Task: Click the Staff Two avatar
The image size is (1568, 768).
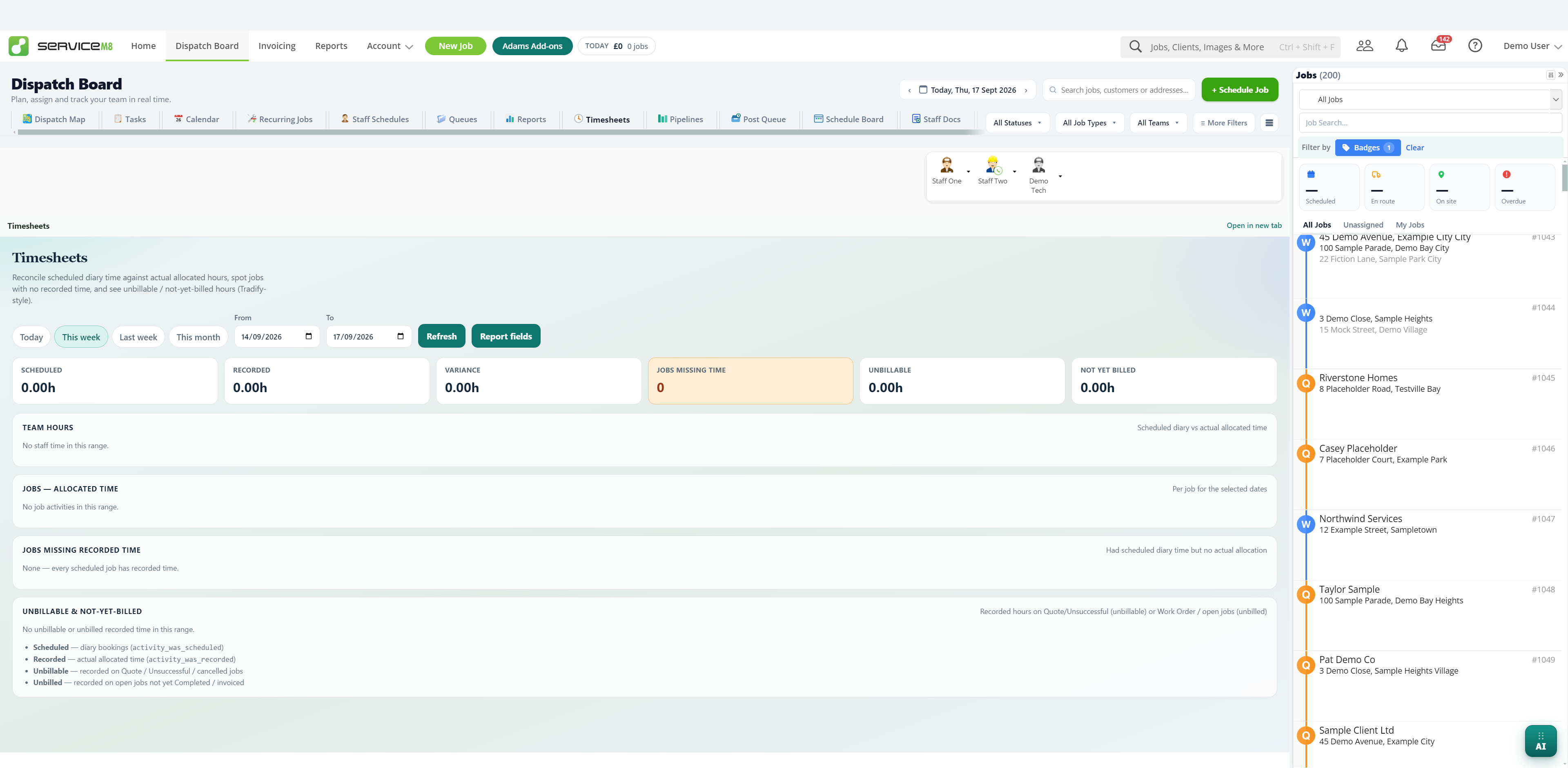Action: tap(993, 165)
